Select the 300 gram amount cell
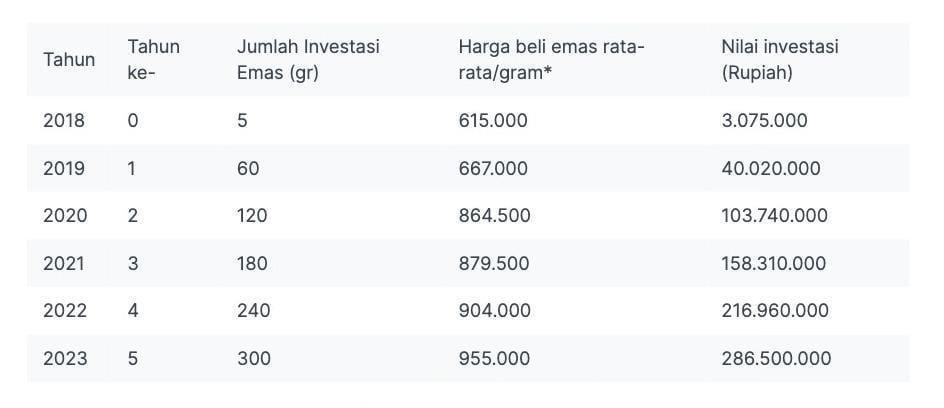Screen dimensions: 944x408 [253, 359]
